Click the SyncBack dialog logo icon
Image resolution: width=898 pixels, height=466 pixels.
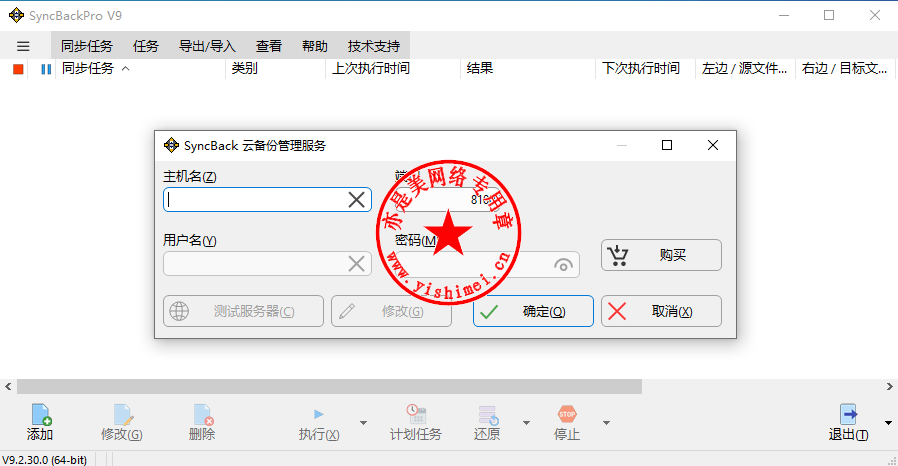tap(171, 145)
